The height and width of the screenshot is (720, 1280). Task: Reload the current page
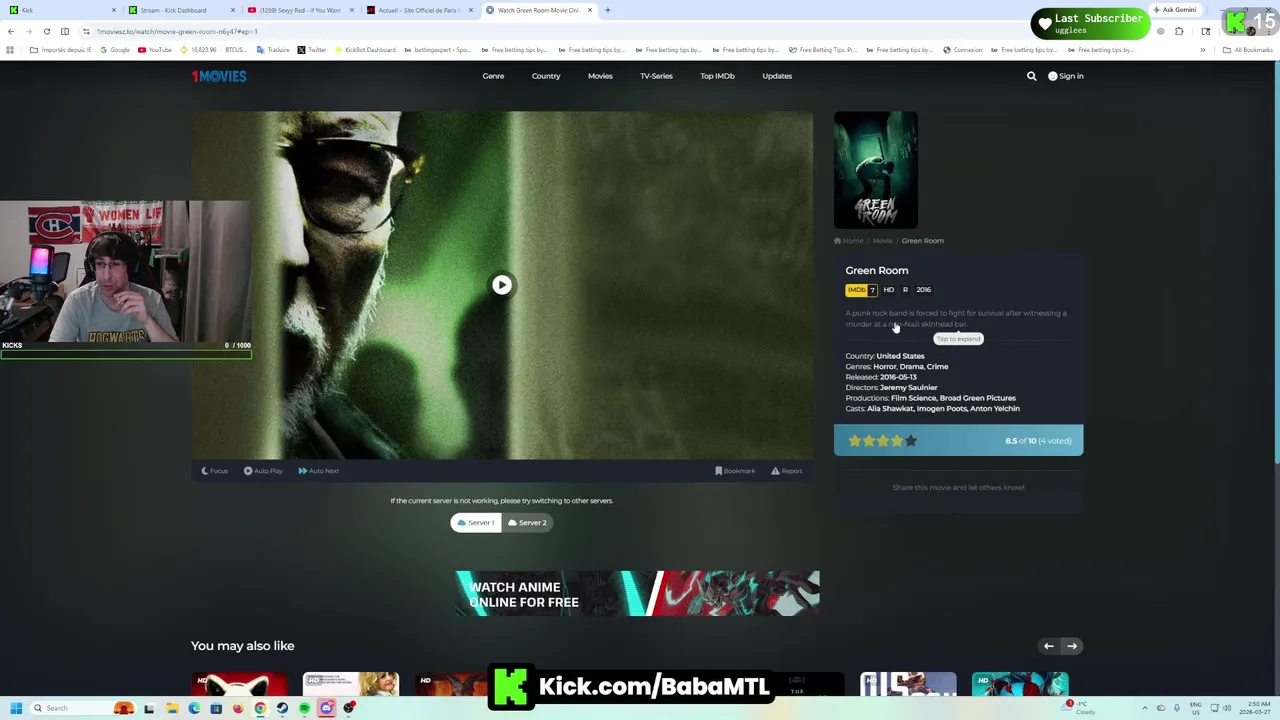click(x=46, y=31)
